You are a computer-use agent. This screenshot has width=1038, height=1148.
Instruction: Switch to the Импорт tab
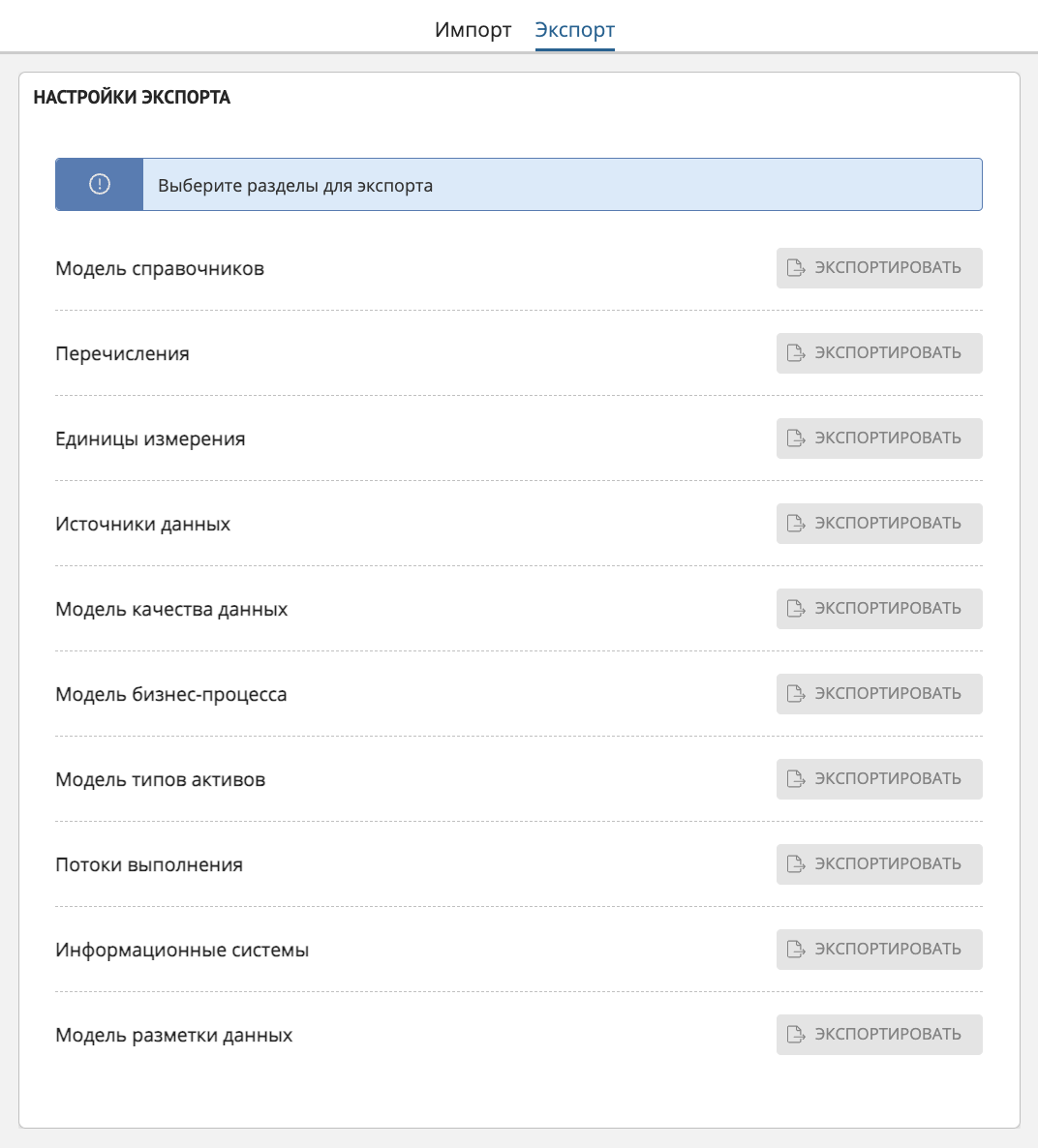click(473, 30)
